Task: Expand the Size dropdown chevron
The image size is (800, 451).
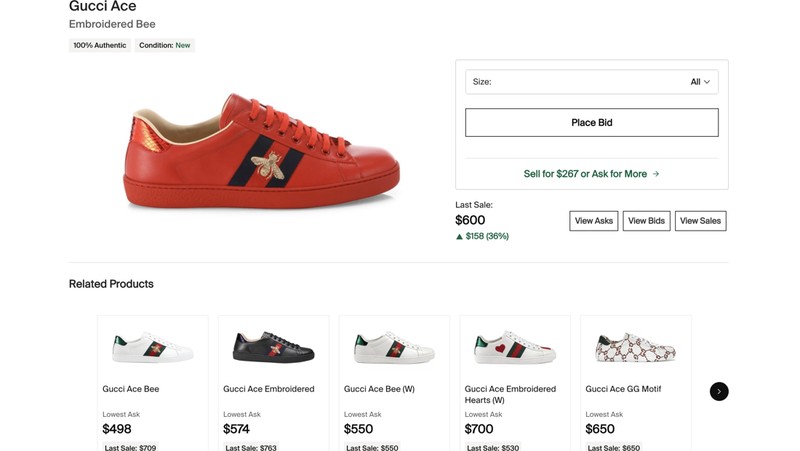Action: click(x=707, y=82)
